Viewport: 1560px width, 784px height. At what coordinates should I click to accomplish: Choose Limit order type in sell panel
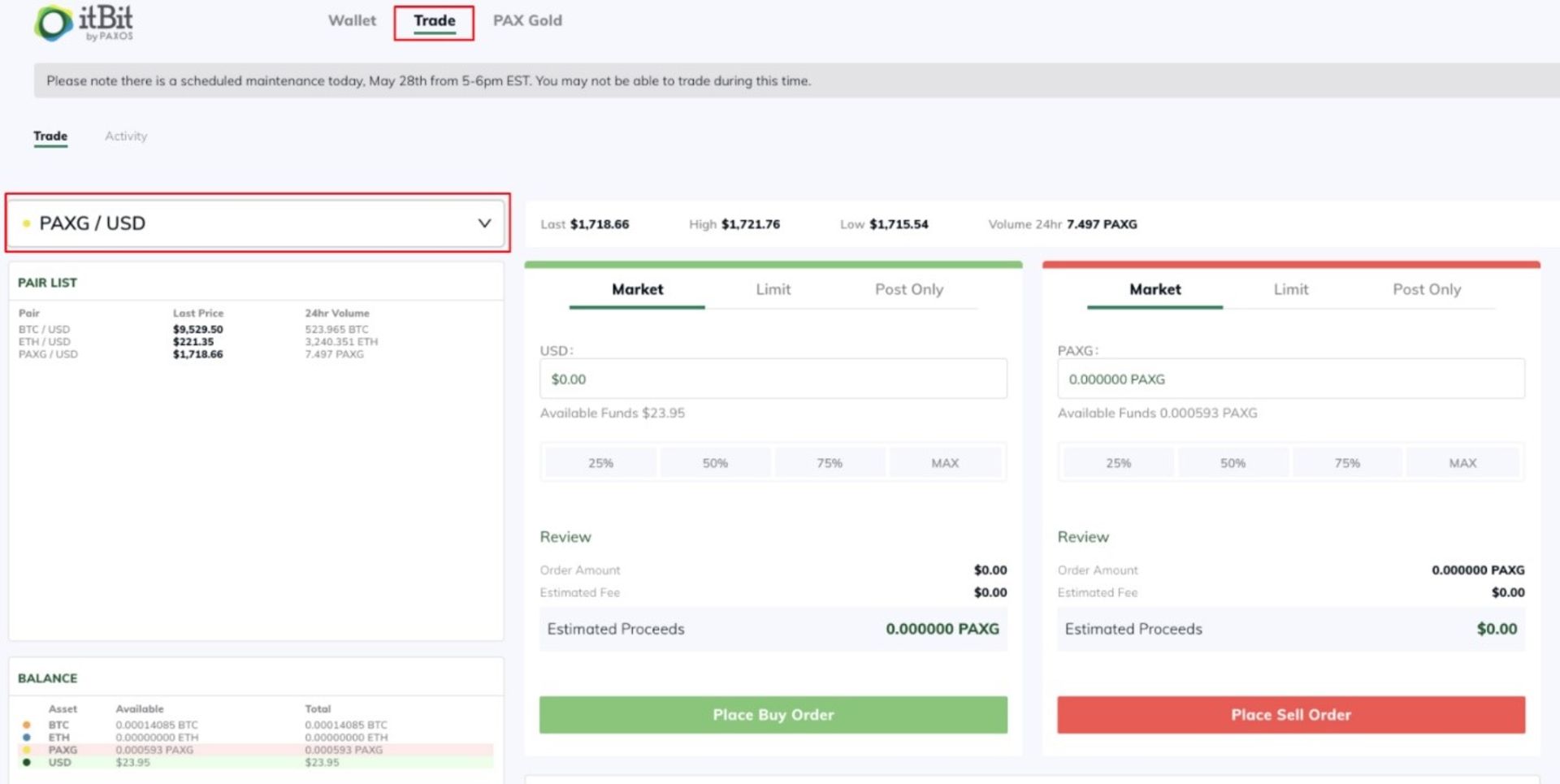pos(1290,290)
